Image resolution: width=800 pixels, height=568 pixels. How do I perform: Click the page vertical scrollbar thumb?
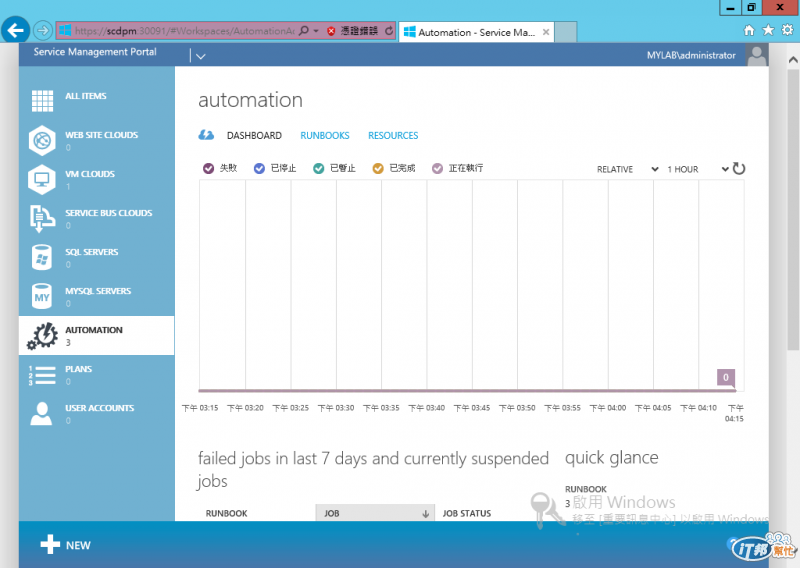793,209
